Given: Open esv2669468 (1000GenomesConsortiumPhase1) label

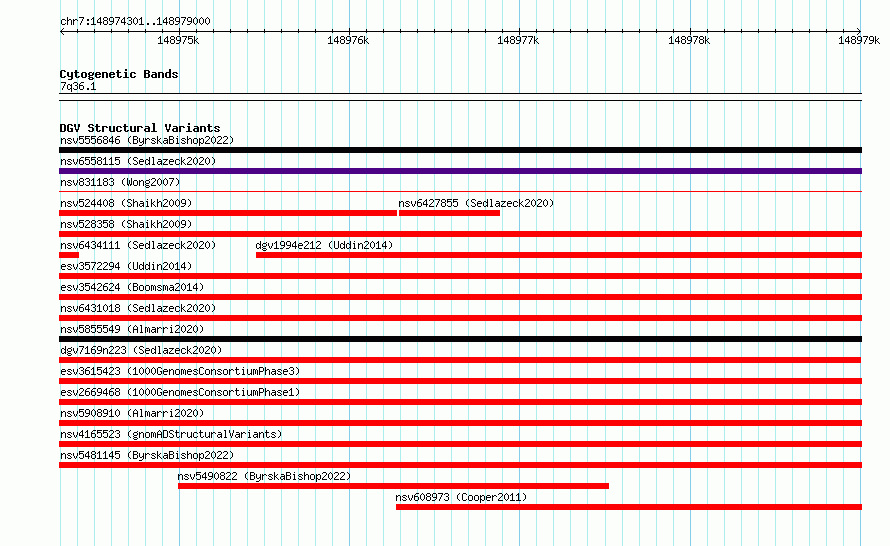Looking at the screenshot, I should click(x=180, y=392).
